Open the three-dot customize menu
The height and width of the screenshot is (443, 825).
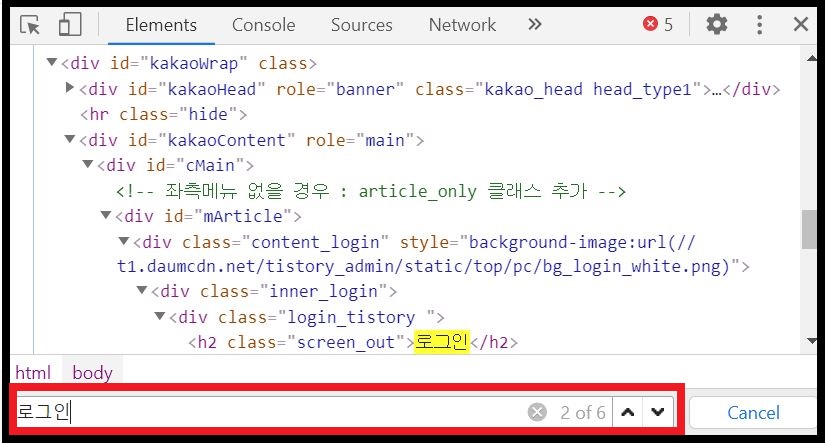click(759, 24)
